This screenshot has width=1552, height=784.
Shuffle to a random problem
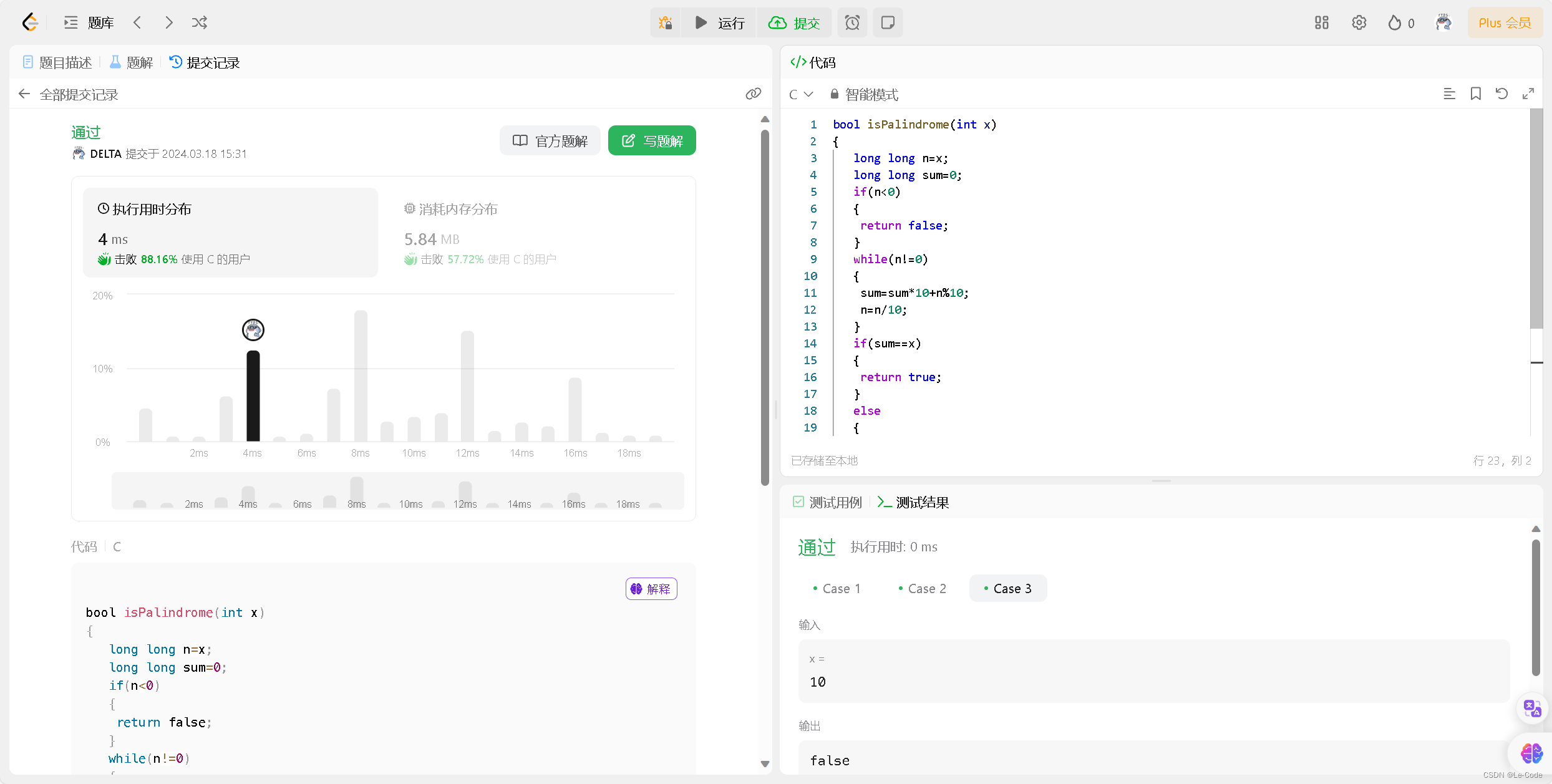pos(200,23)
